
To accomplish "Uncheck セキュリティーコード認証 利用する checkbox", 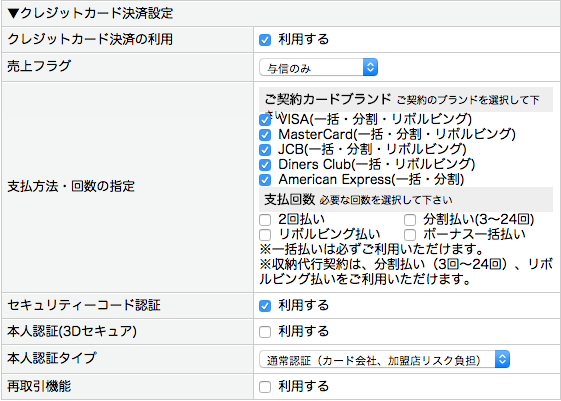I will [265, 306].
